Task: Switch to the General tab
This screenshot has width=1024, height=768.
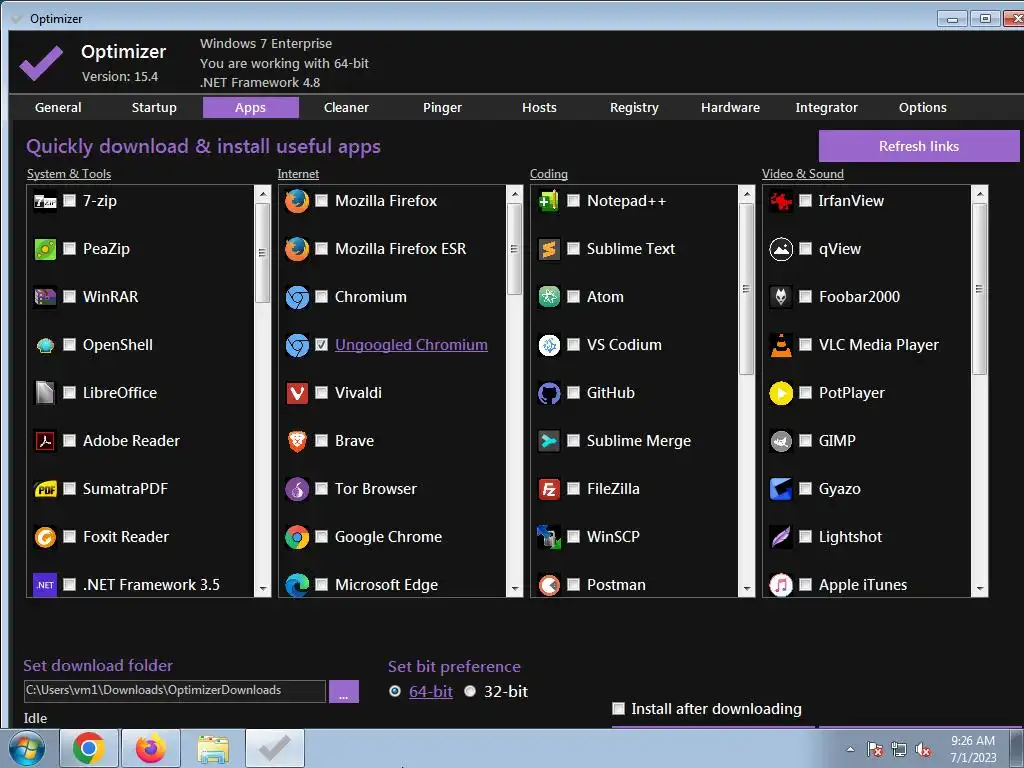Action: [58, 108]
